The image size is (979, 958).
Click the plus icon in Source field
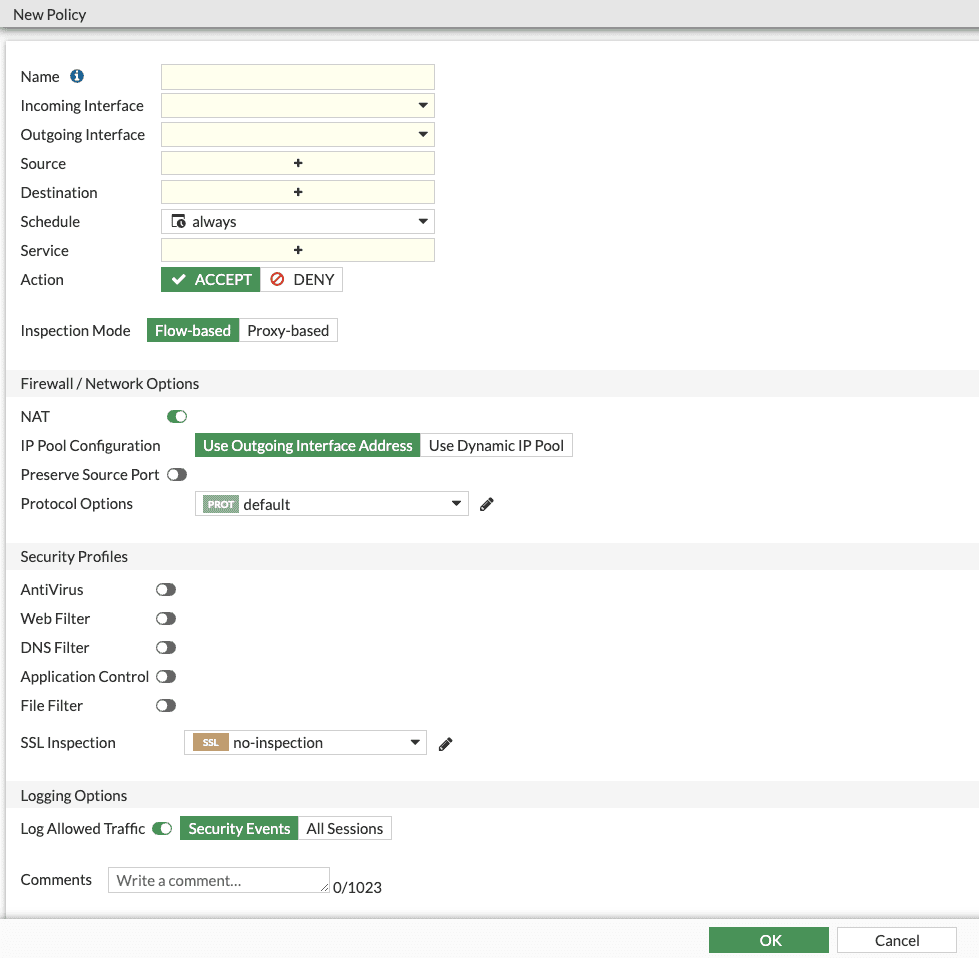point(298,163)
